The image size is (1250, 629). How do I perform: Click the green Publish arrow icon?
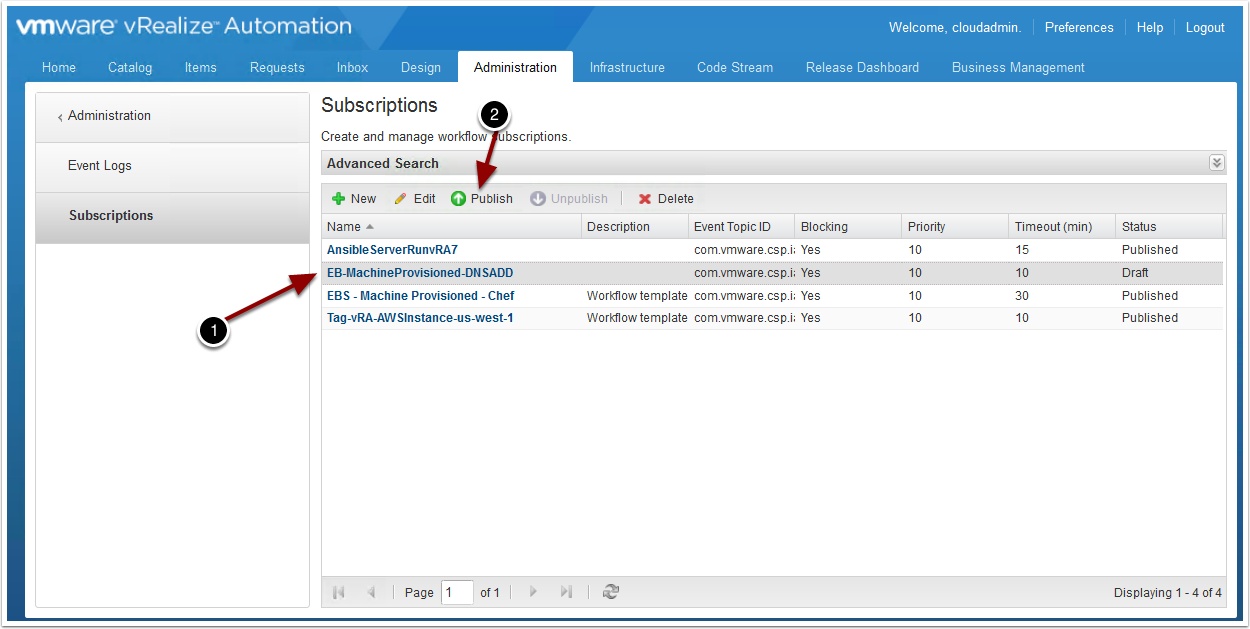click(x=458, y=199)
